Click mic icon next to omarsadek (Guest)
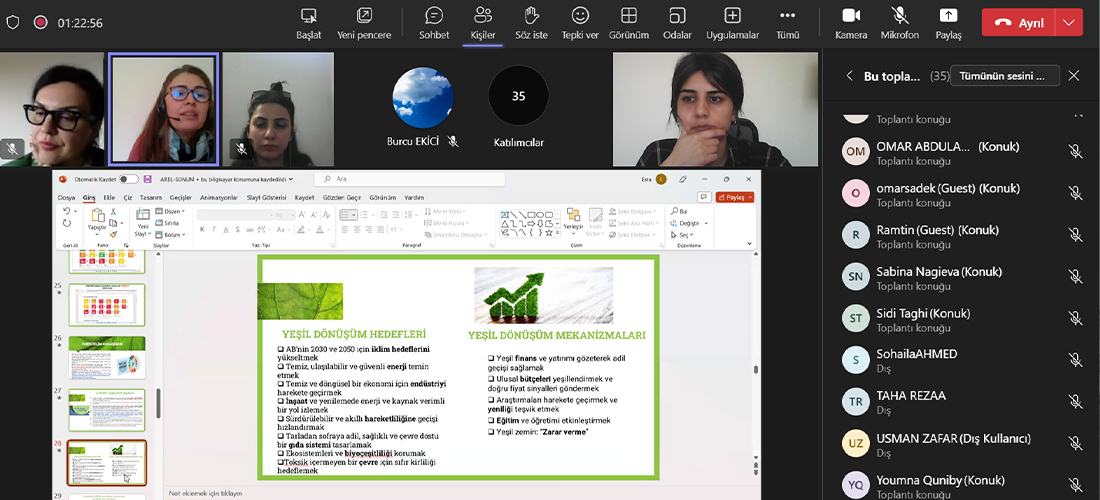Image resolution: width=1100 pixels, height=500 pixels. pos(1075,193)
